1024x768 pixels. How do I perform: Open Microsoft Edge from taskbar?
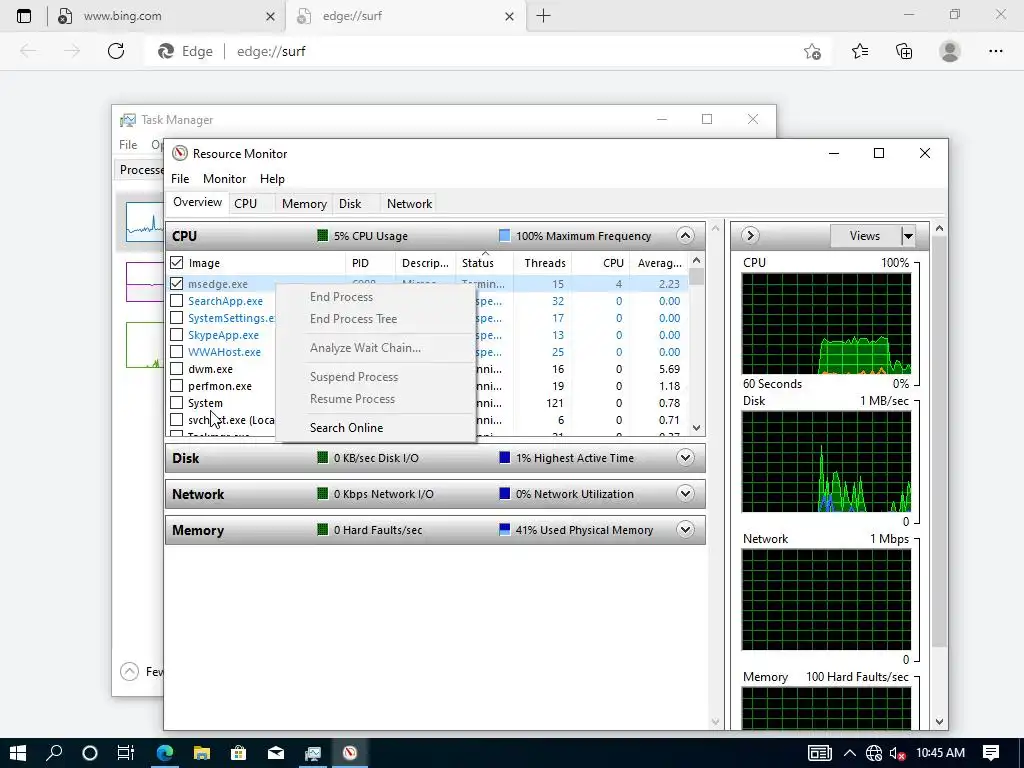pos(165,753)
